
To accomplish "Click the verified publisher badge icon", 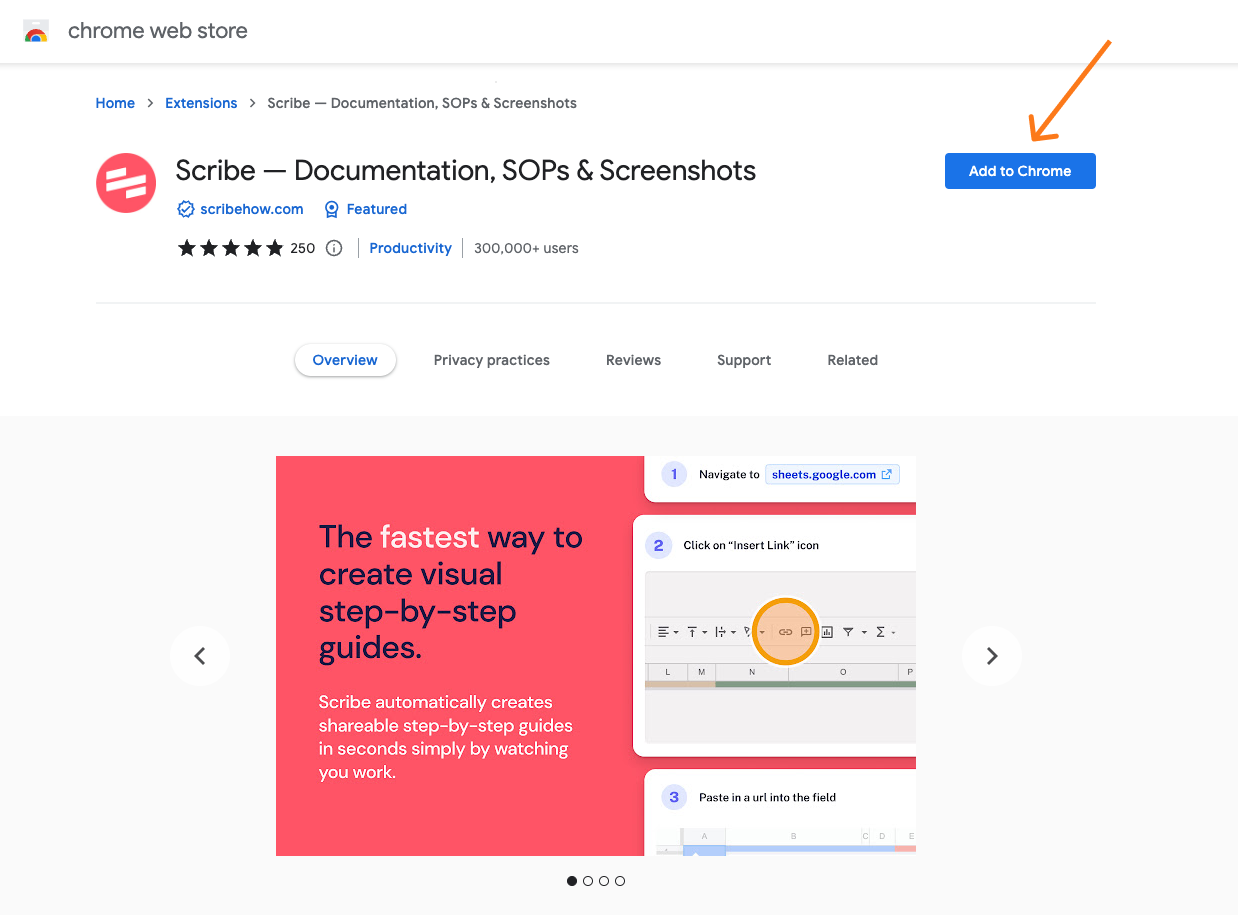I will click(x=185, y=209).
